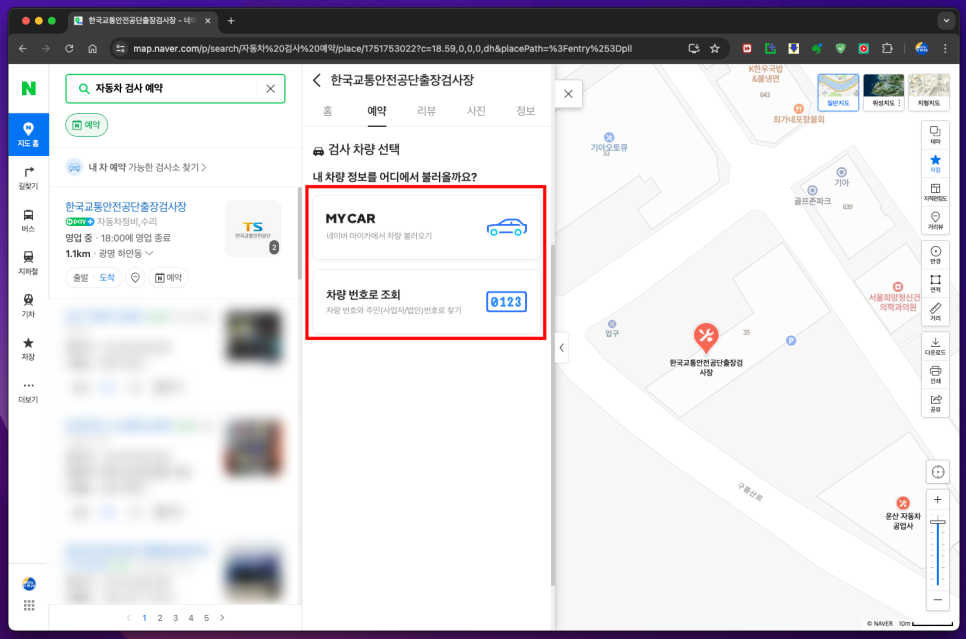
Task: Select 거리 distance ruler tool
Action: 935,311
